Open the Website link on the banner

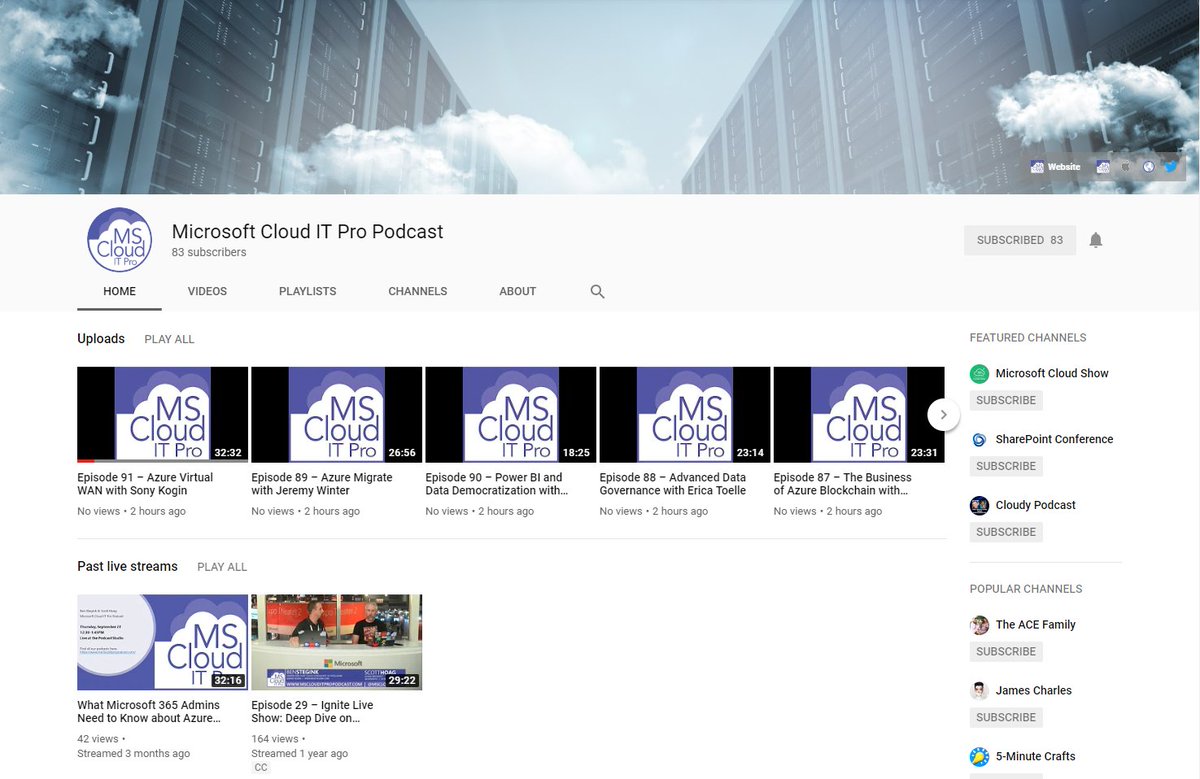click(1063, 166)
